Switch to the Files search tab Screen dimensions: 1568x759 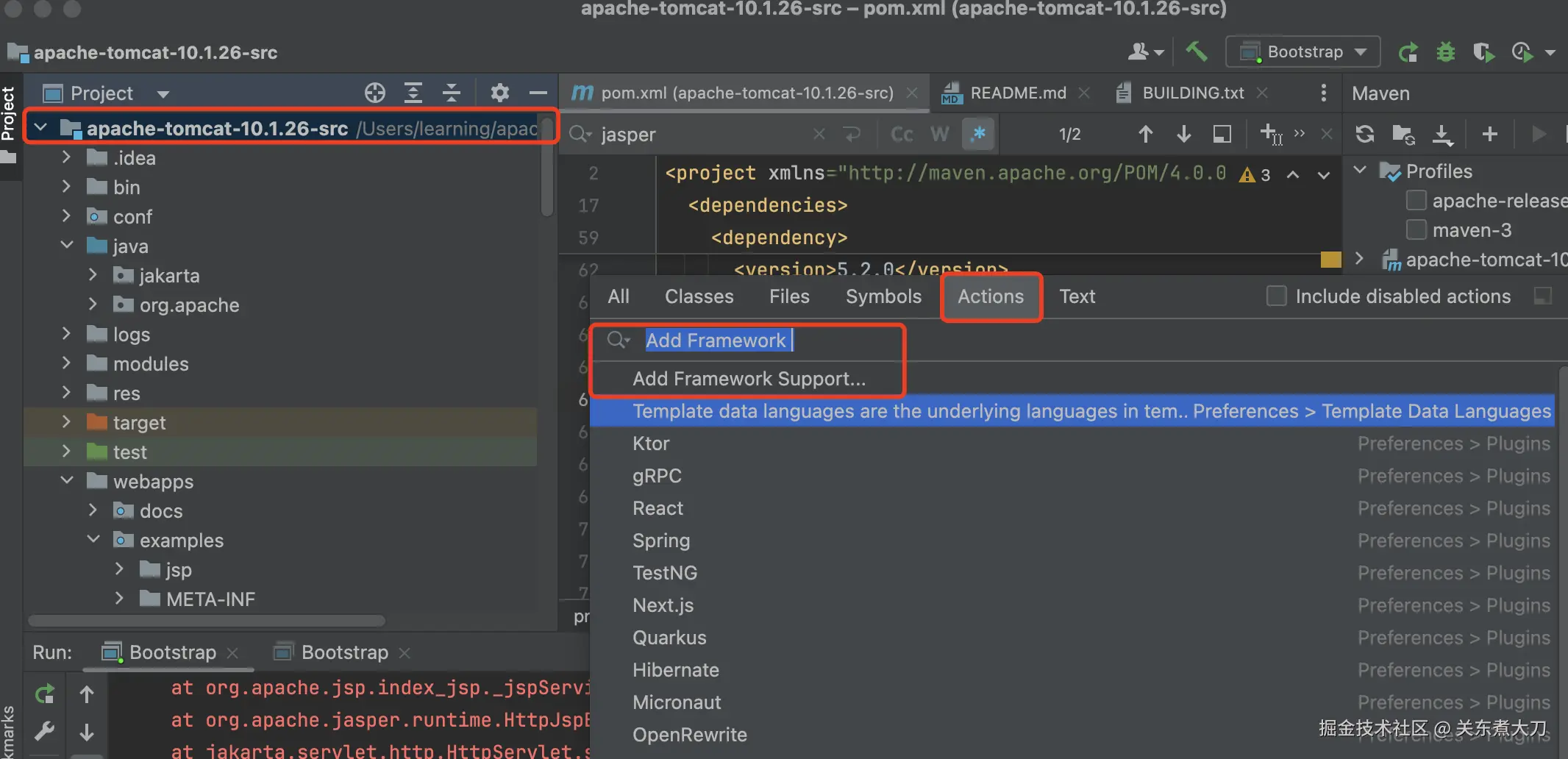pos(789,296)
